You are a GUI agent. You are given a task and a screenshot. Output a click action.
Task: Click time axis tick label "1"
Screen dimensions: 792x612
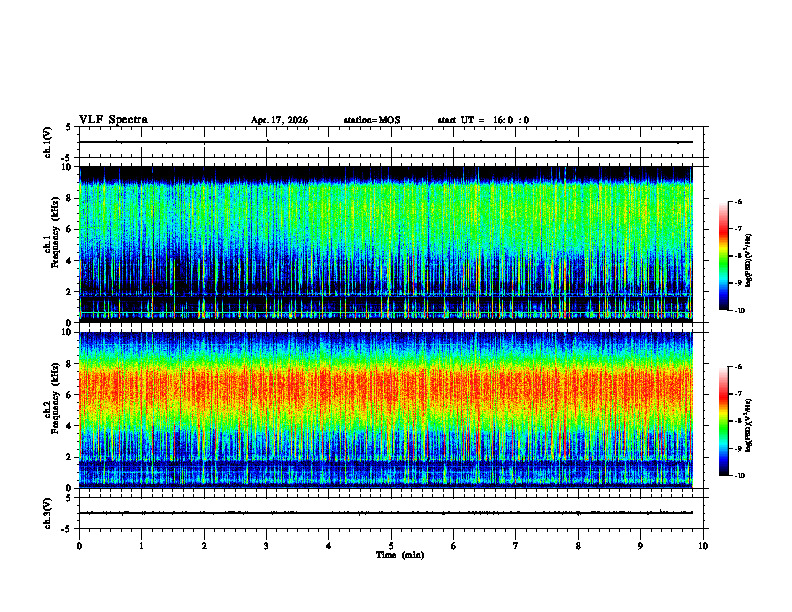click(x=141, y=546)
